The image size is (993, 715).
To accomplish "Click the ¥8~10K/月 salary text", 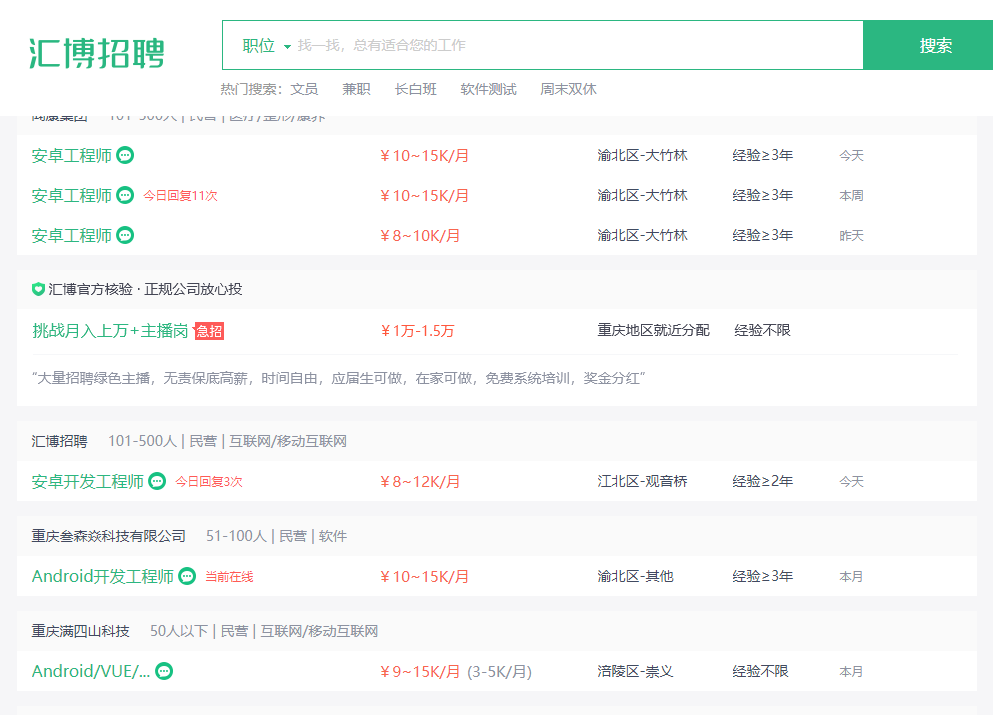I will 420,236.
